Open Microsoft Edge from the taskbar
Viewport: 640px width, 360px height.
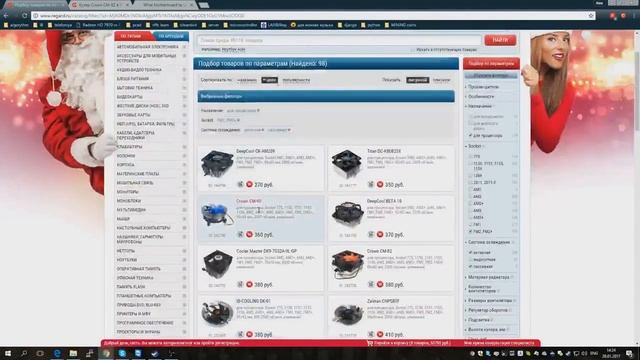[57, 353]
